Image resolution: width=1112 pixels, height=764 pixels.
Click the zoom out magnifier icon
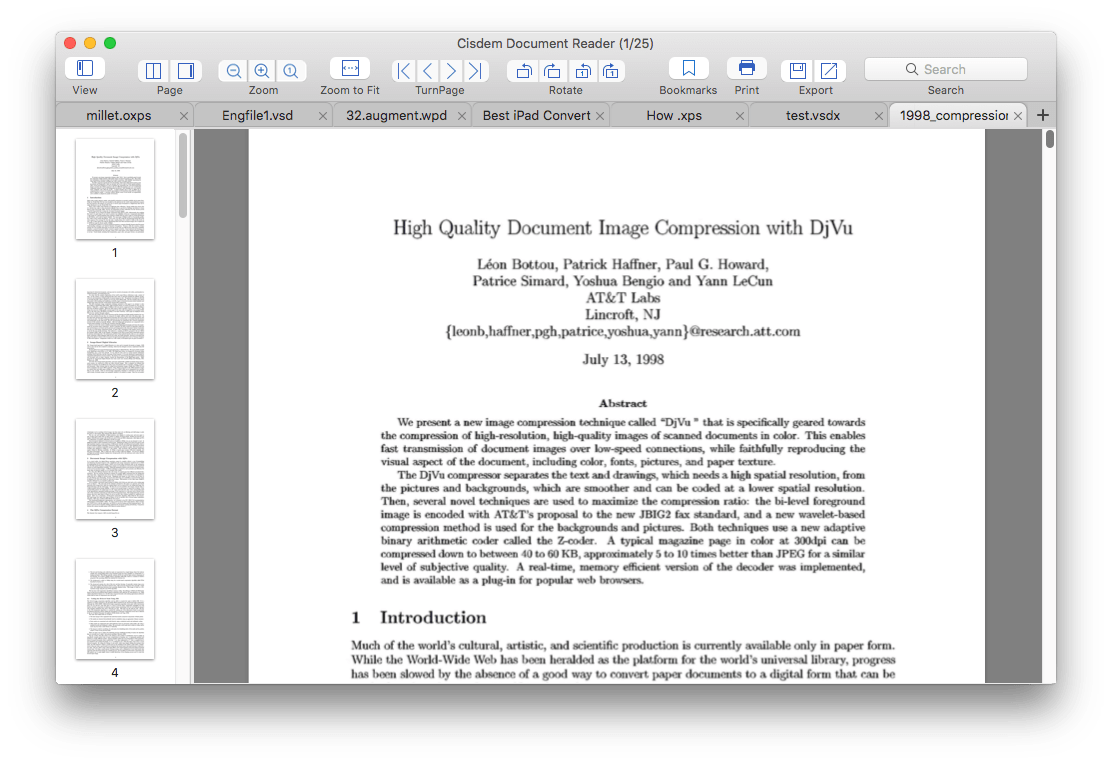click(x=233, y=70)
